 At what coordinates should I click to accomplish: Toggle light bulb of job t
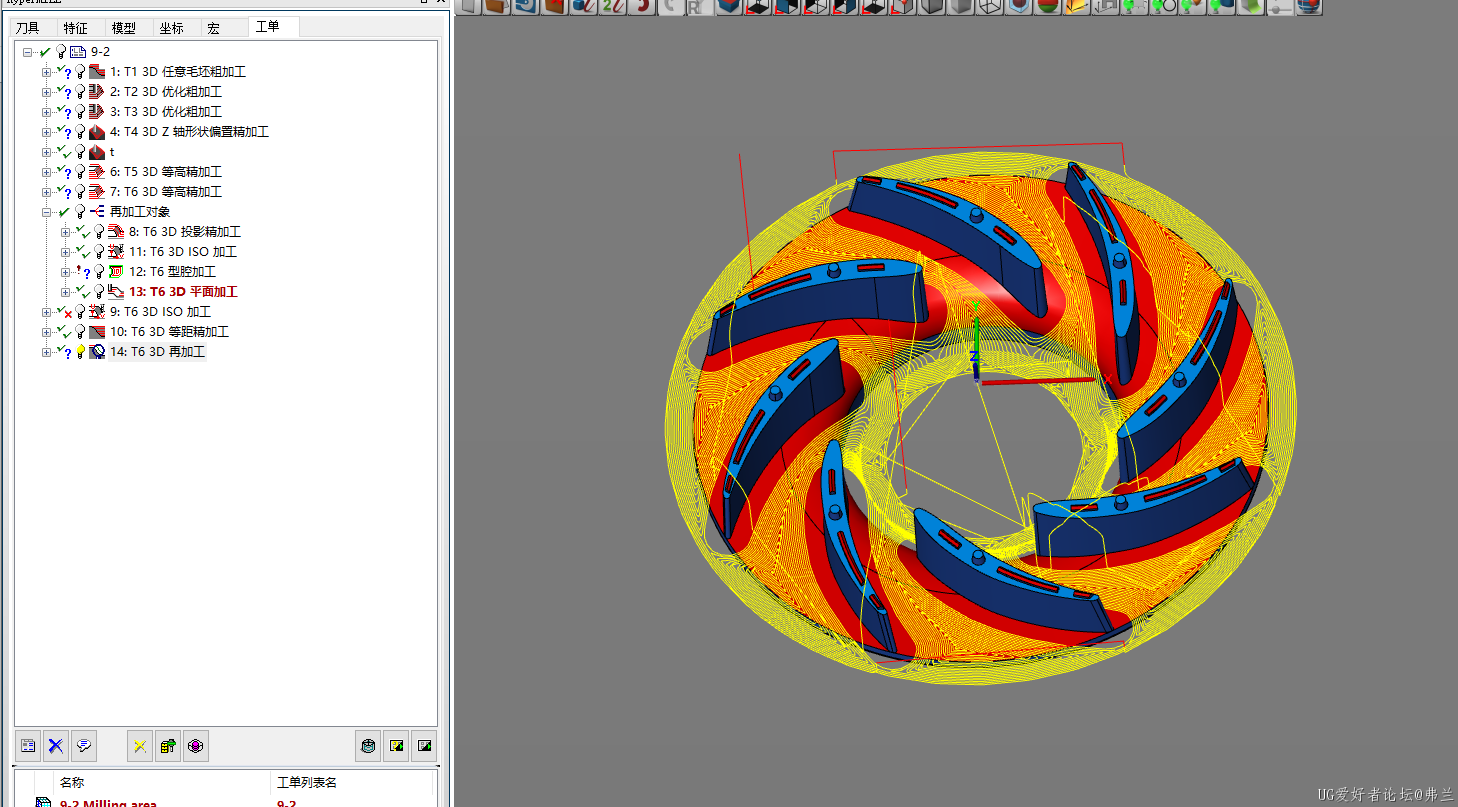point(80,152)
